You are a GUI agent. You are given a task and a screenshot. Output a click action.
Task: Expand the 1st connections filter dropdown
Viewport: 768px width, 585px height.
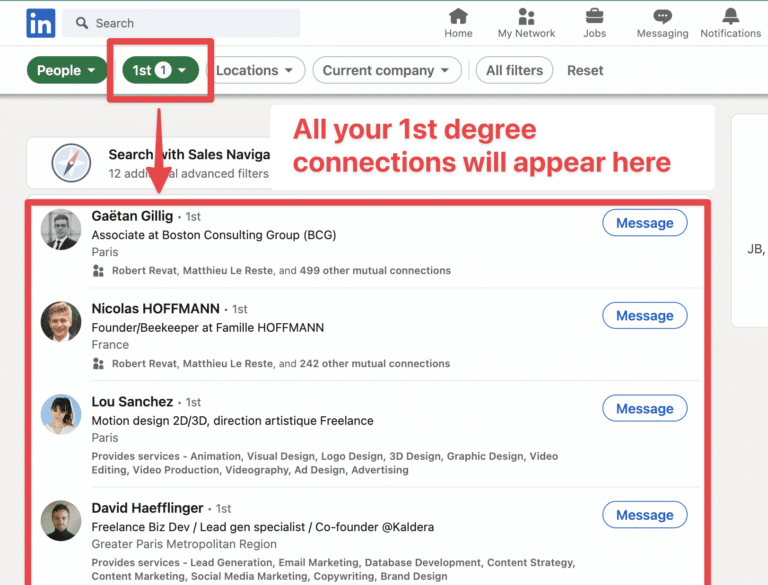160,71
